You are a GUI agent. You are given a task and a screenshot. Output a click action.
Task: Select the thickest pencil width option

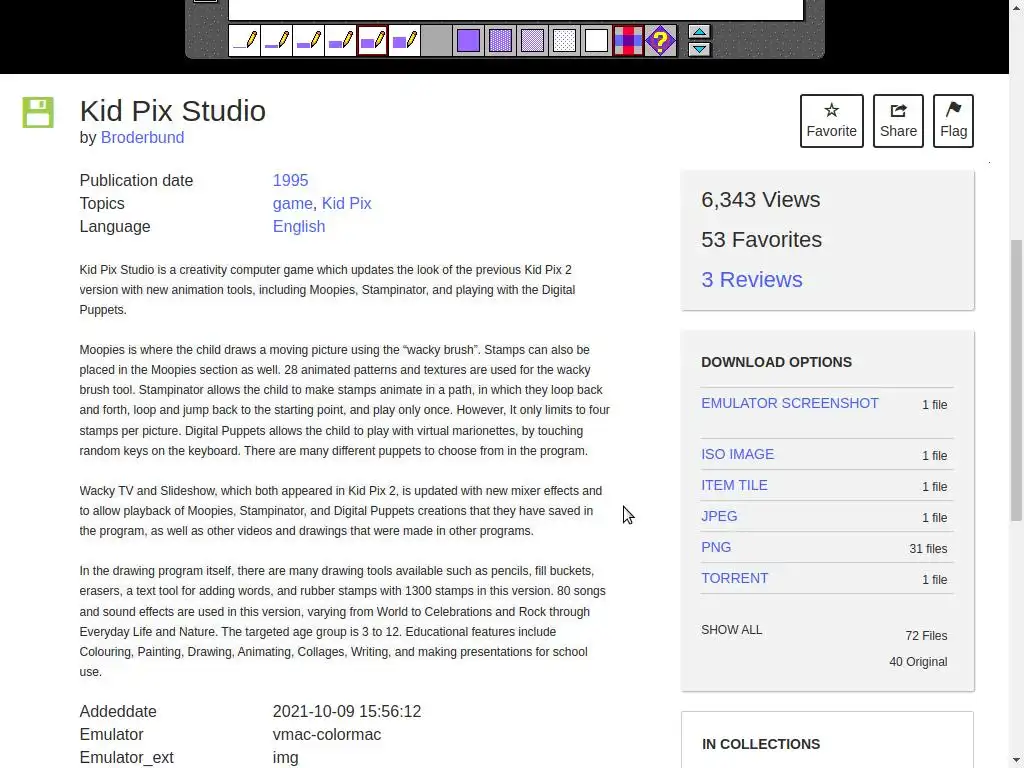[404, 40]
